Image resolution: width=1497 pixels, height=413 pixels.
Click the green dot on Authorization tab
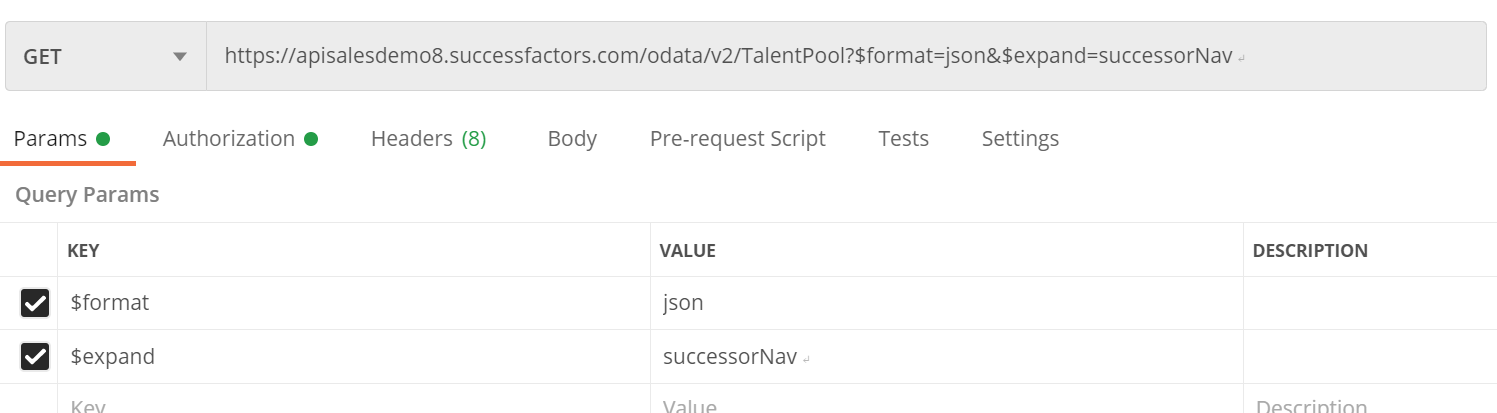point(311,139)
